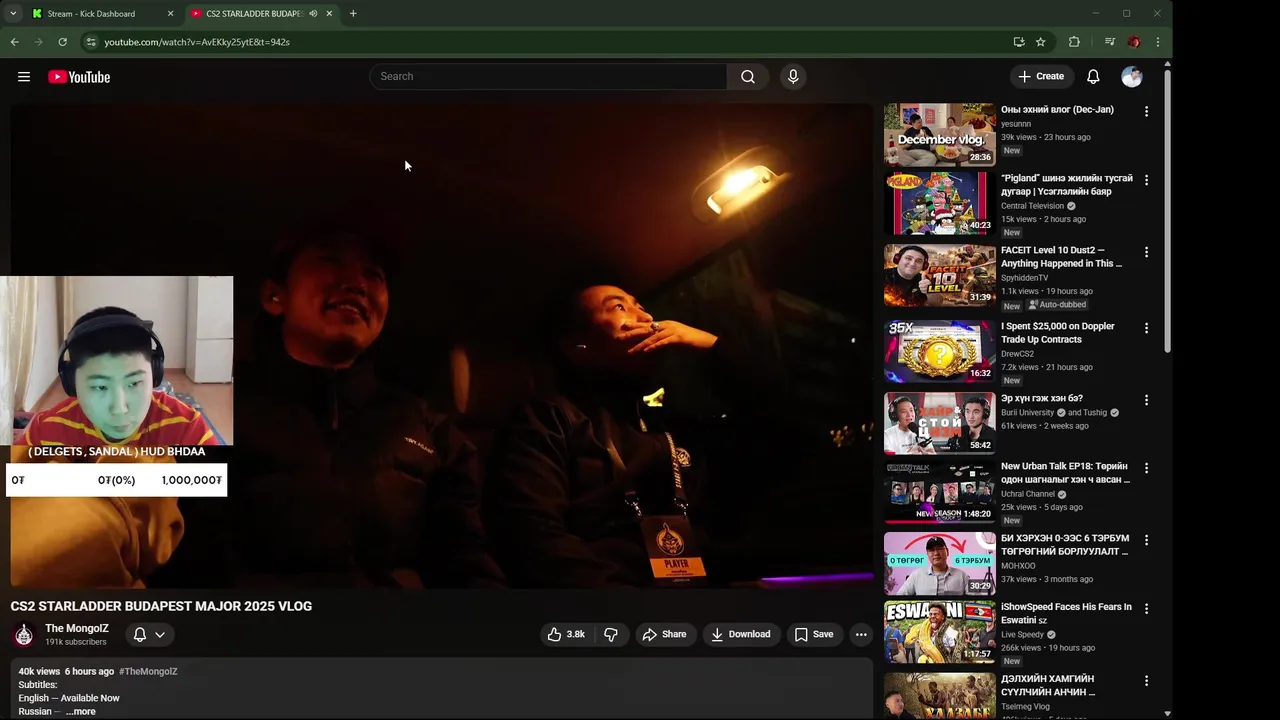Share the video
Viewport: 1280px width, 720px height.
[665, 634]
